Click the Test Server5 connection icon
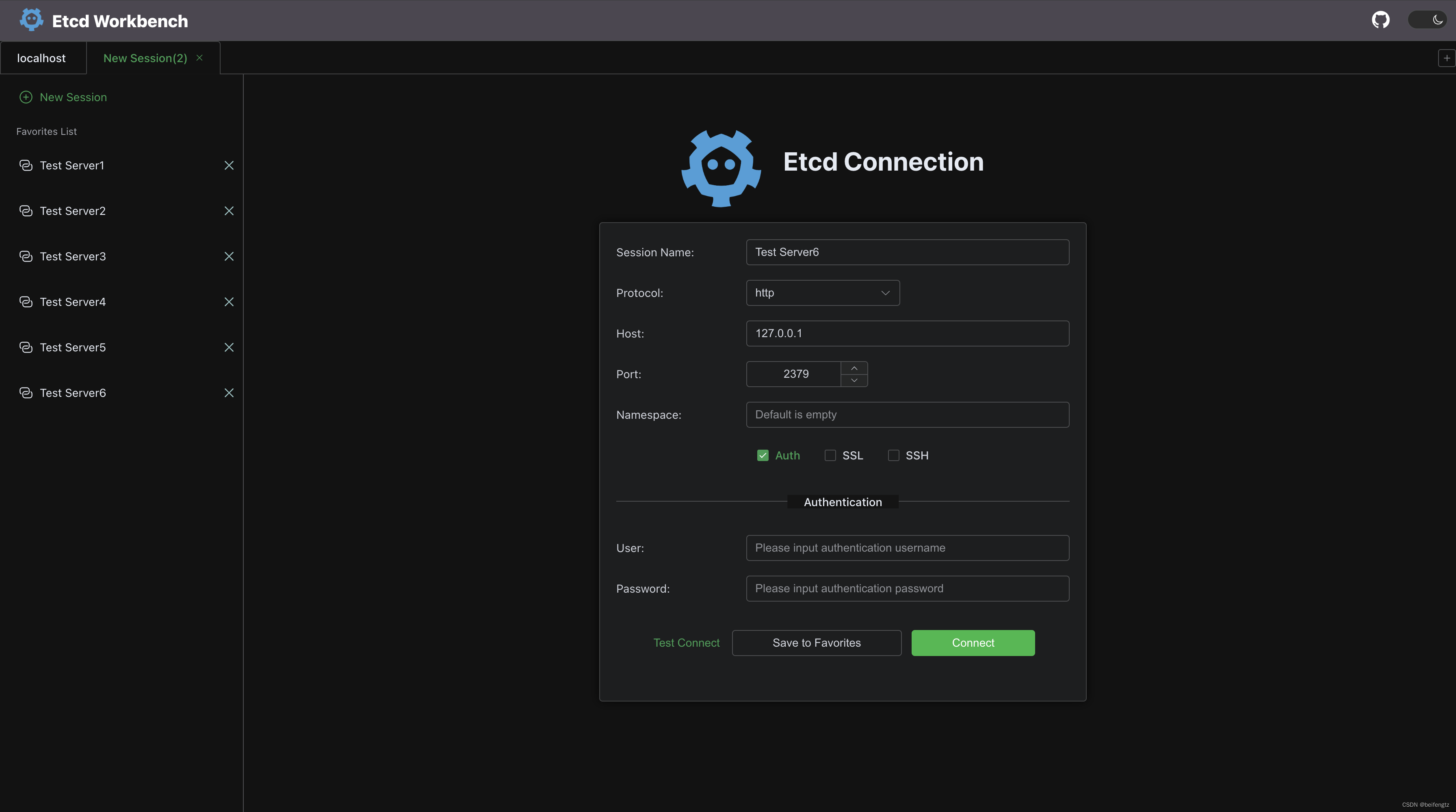Screen dimensions: 1456x812 [x=26, y=348]
